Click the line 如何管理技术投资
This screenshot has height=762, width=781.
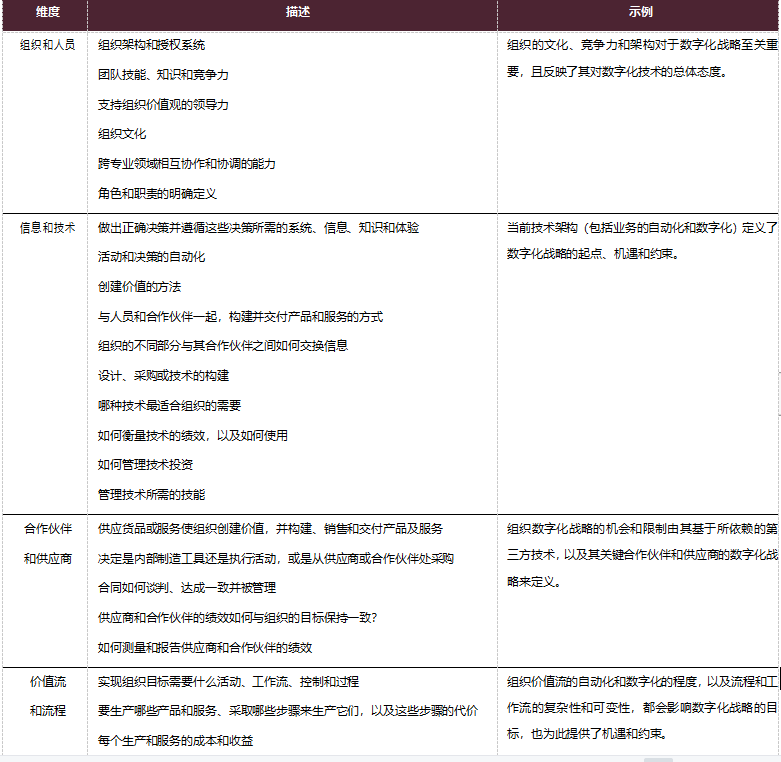(x=145, y=465)
